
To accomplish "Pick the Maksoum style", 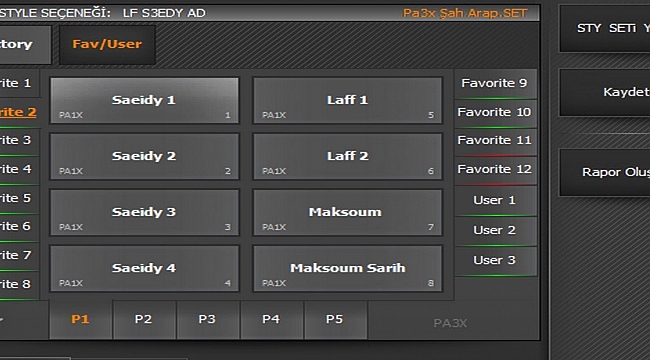I will [347, 212].
